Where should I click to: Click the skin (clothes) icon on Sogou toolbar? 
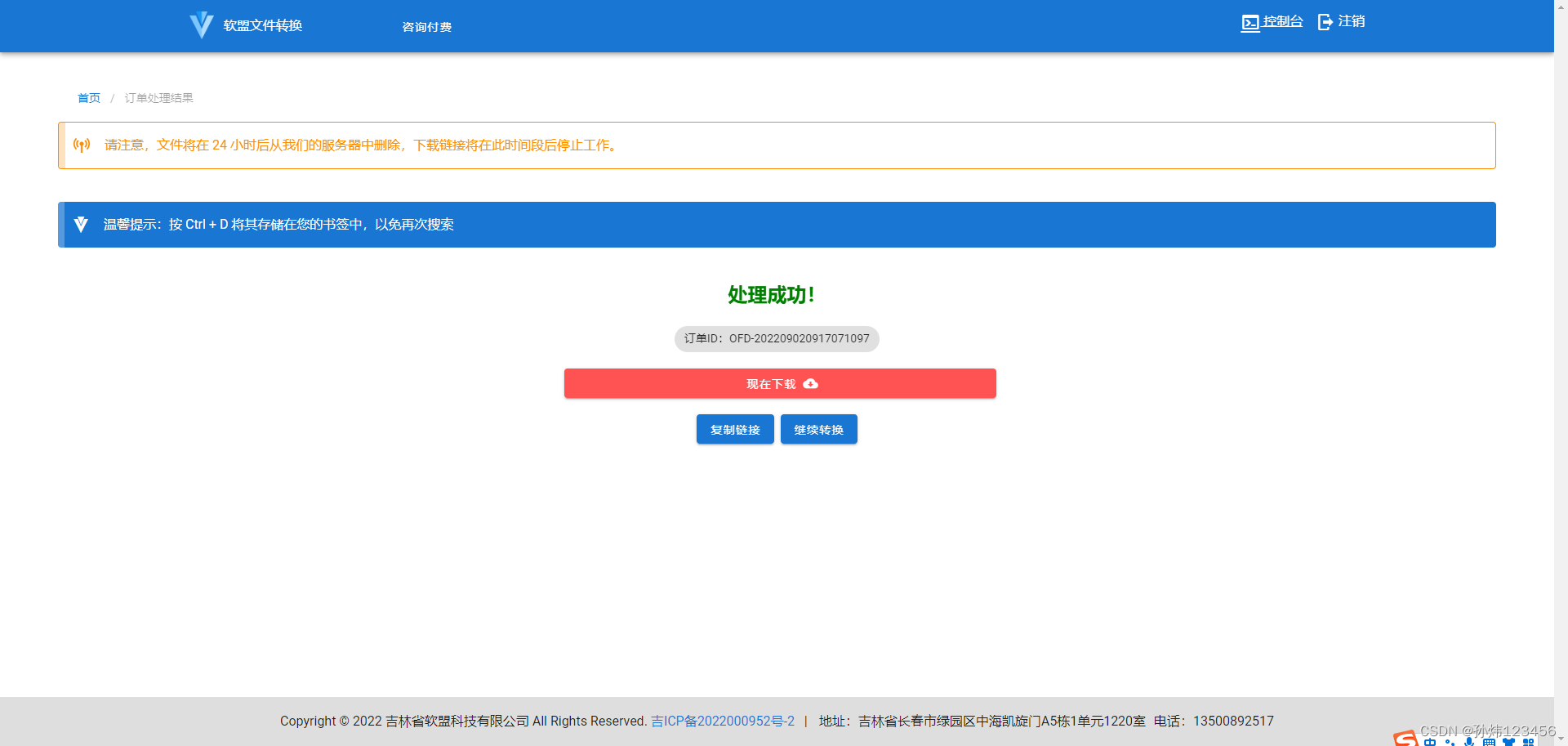[1508, 742]
